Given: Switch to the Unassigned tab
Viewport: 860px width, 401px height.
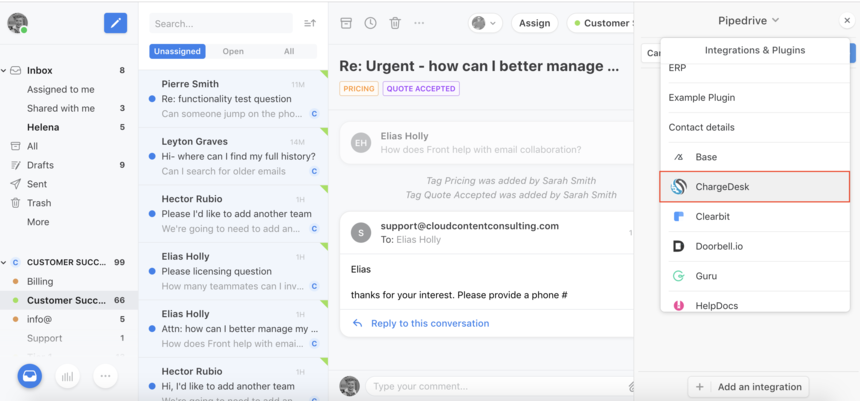Looking at the screenshot, I should click(177, 51).
